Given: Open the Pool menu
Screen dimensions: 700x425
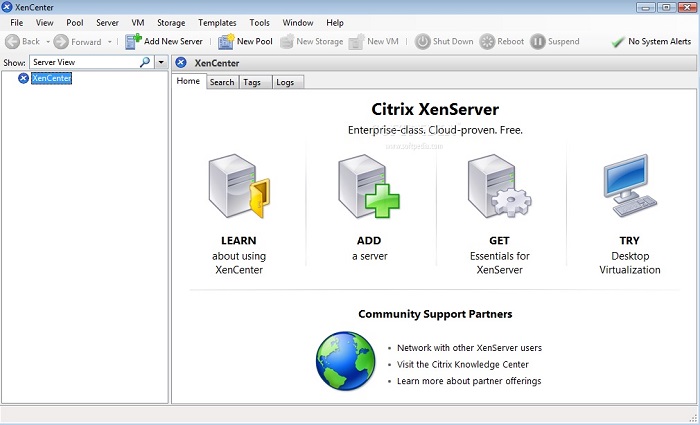Looking at the screenshot, I should tap(75, 23).
